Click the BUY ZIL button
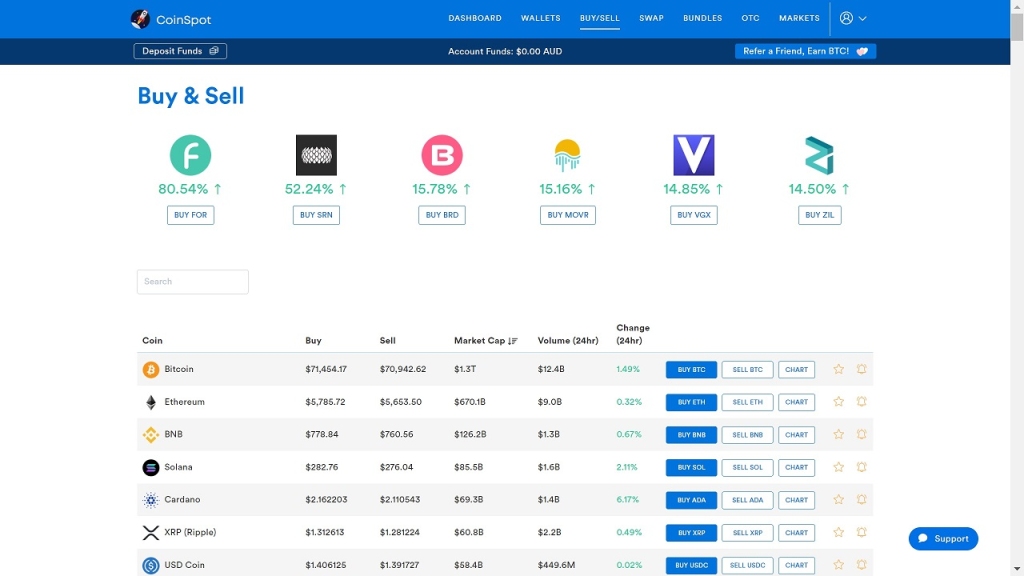This screenshot has height=576, width=1024. coord(820,215)
